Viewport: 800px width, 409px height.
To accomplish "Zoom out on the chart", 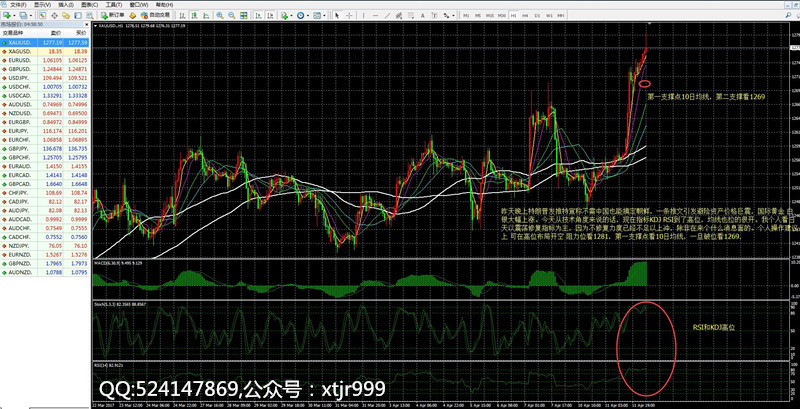I will [232, 15].
